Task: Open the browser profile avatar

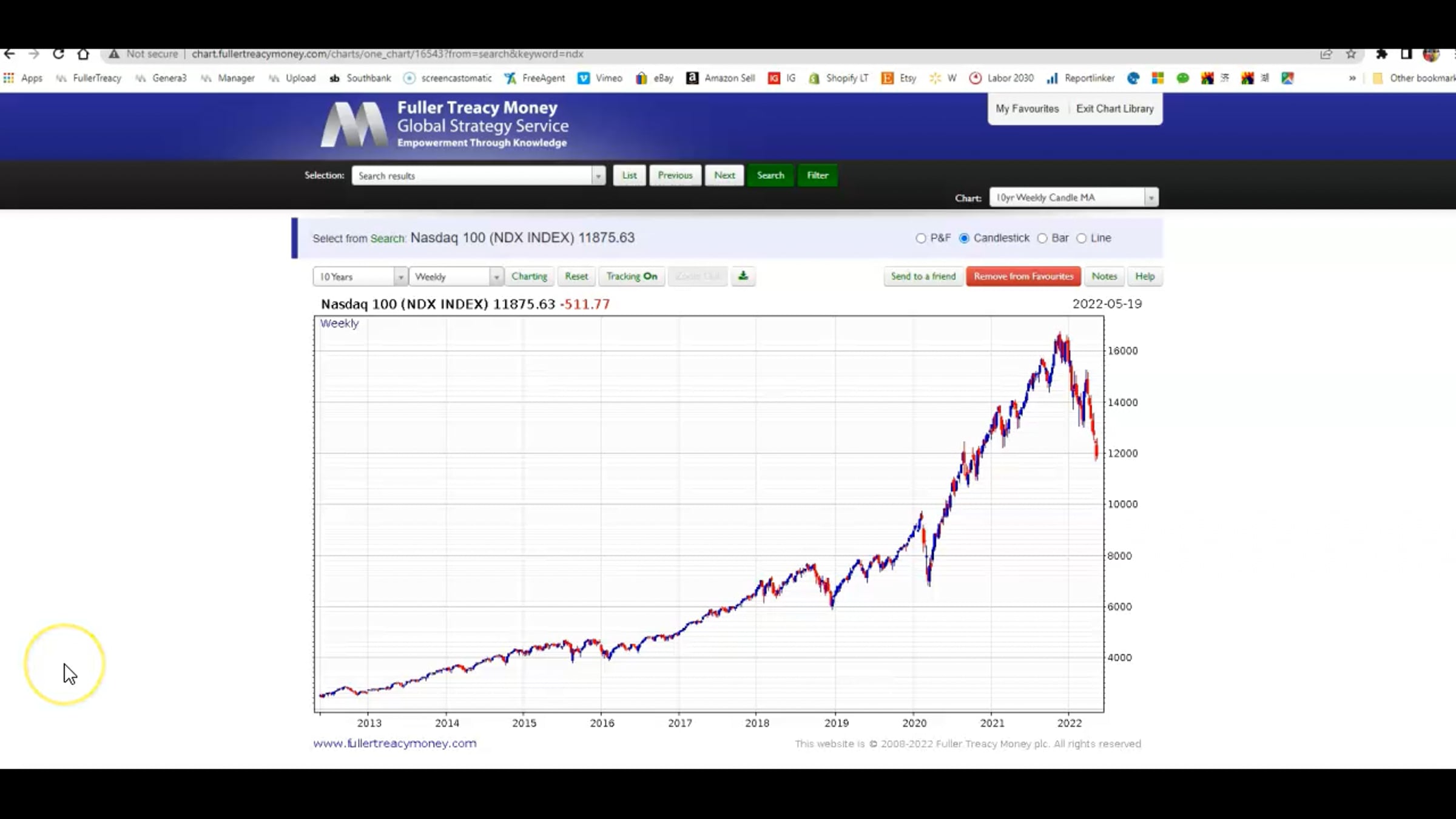Action: [1431, 54]
